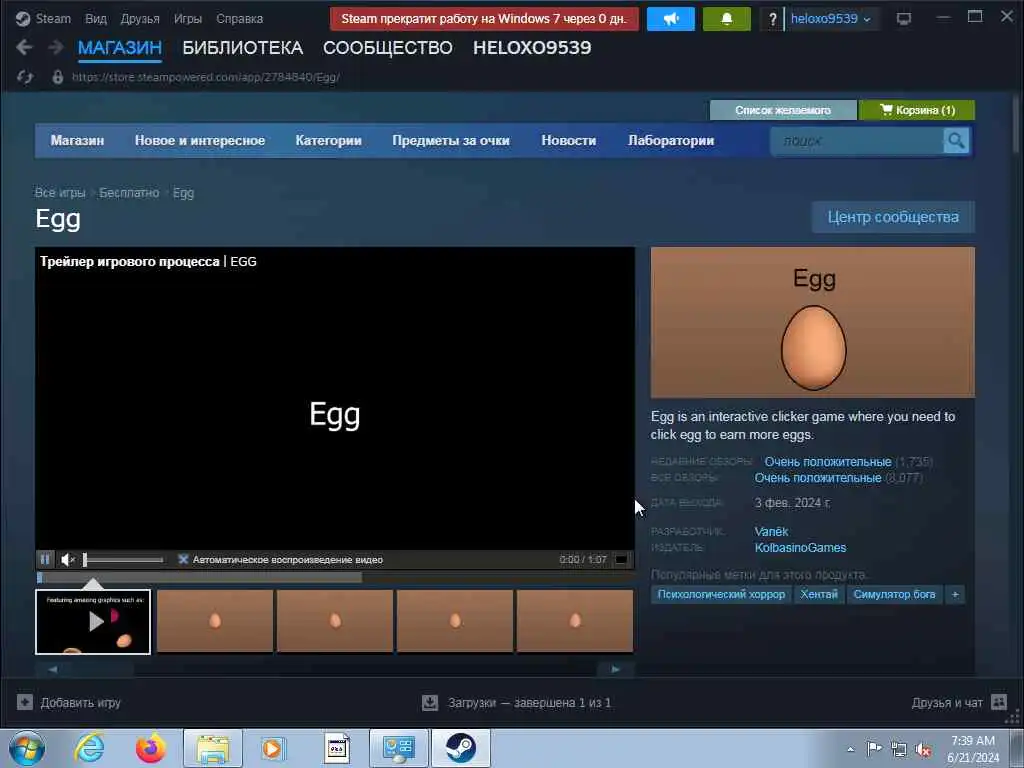Click the lock icon beside the URL
Image resolution: width=1024 pixels, height=768 pixels.
click(x=58, y=77)
